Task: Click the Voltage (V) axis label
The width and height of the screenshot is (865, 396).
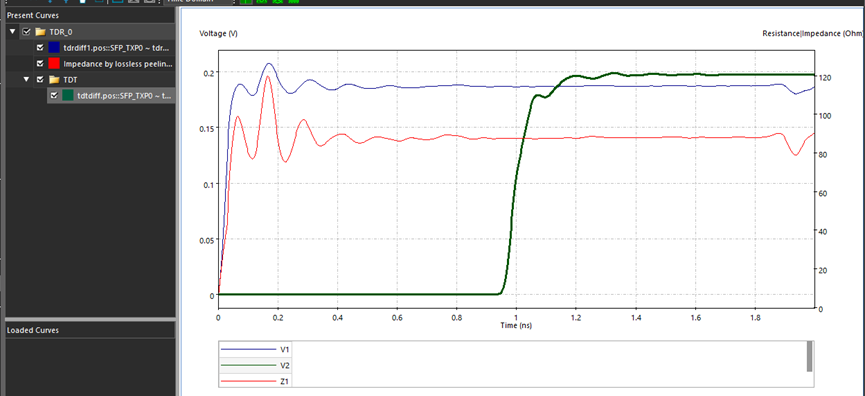Action: pos(218,34)
